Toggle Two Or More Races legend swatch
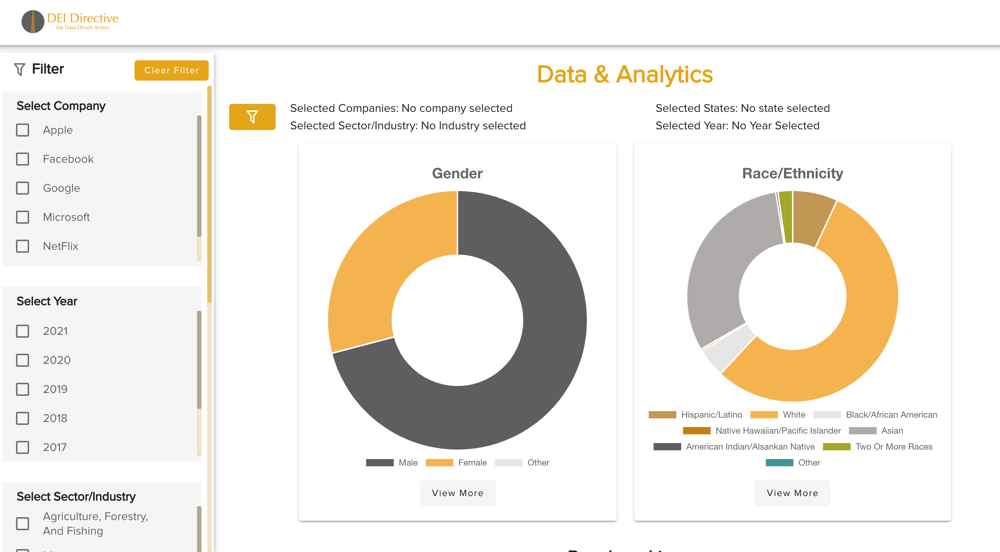Image resolution: width=1000 pixels, height=552 pixels. 836,447
